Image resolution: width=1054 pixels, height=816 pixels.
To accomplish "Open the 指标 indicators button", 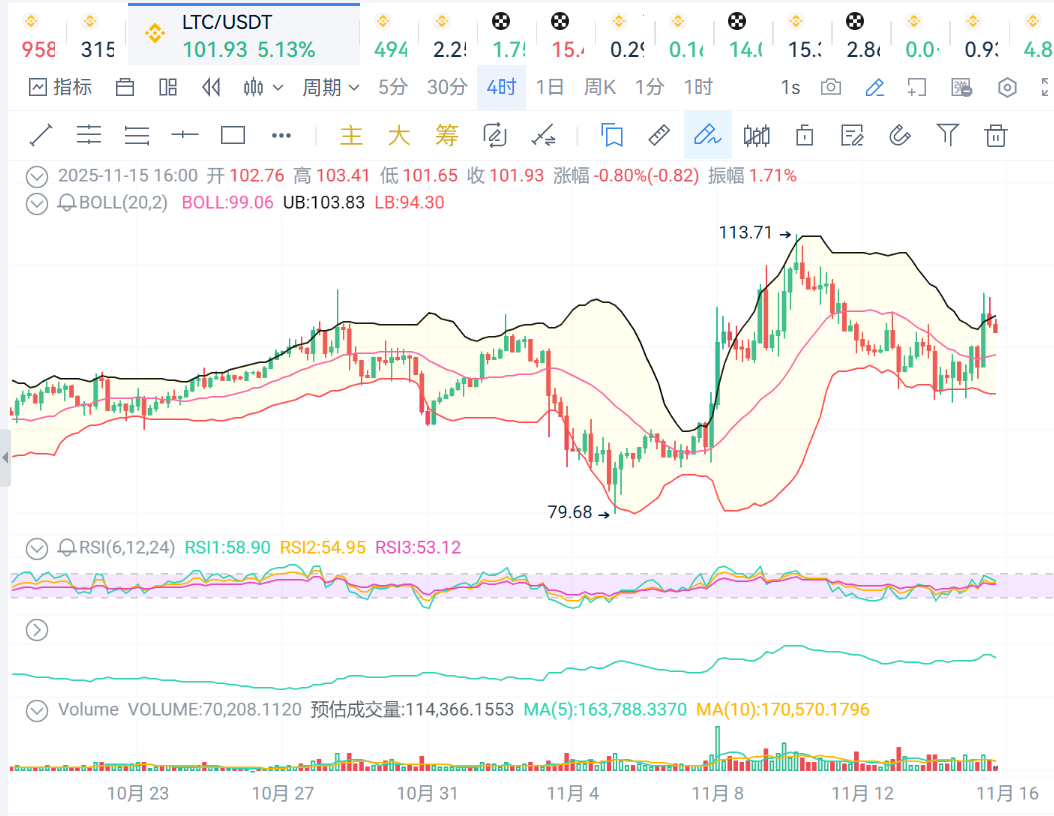I will click(x=61, y=88).
